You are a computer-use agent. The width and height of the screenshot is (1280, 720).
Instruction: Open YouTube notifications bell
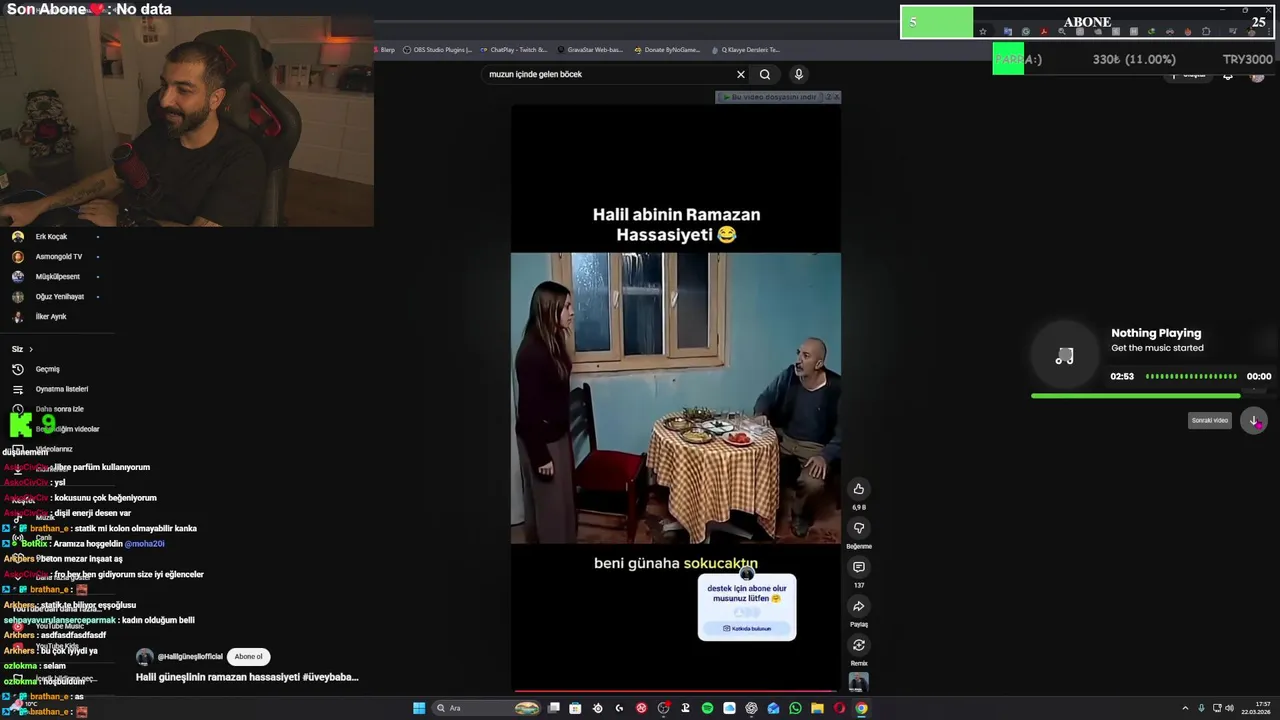coord(1228,75)
